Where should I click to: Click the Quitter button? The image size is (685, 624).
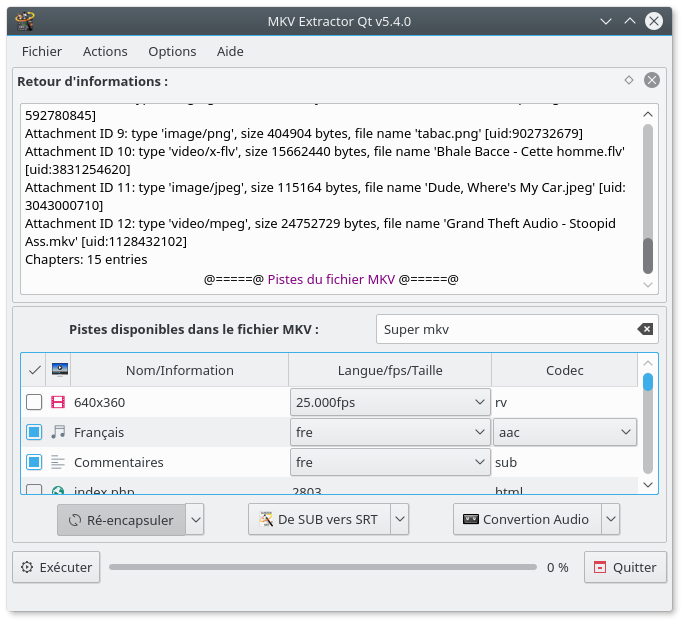pyautogui.click(x=625, y=567)
